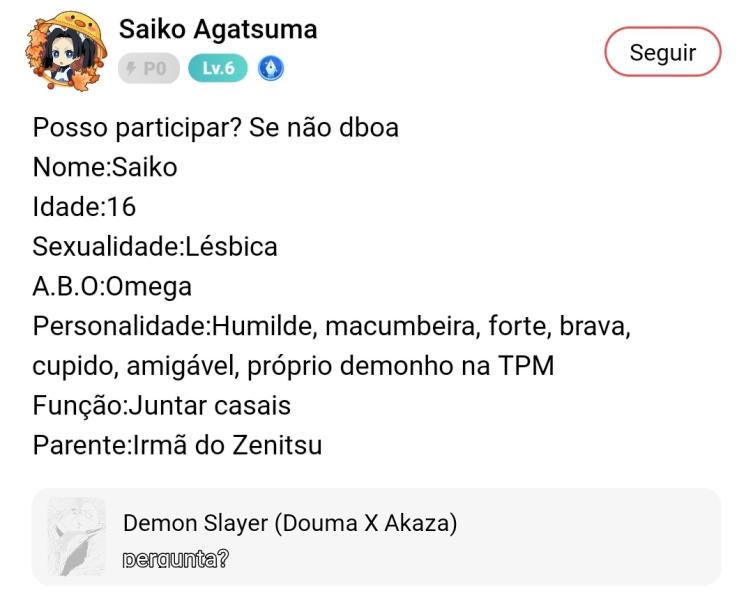Screen dimensions: 753x600
Task: Click the lightning bolt in the P0 badge
Action: 132,68
